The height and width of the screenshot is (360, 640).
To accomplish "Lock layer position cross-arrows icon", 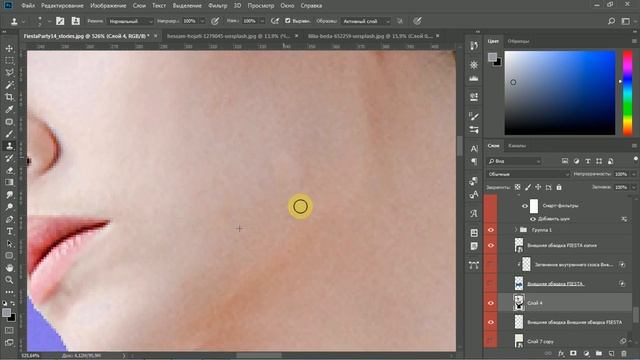I will [538, 187].
